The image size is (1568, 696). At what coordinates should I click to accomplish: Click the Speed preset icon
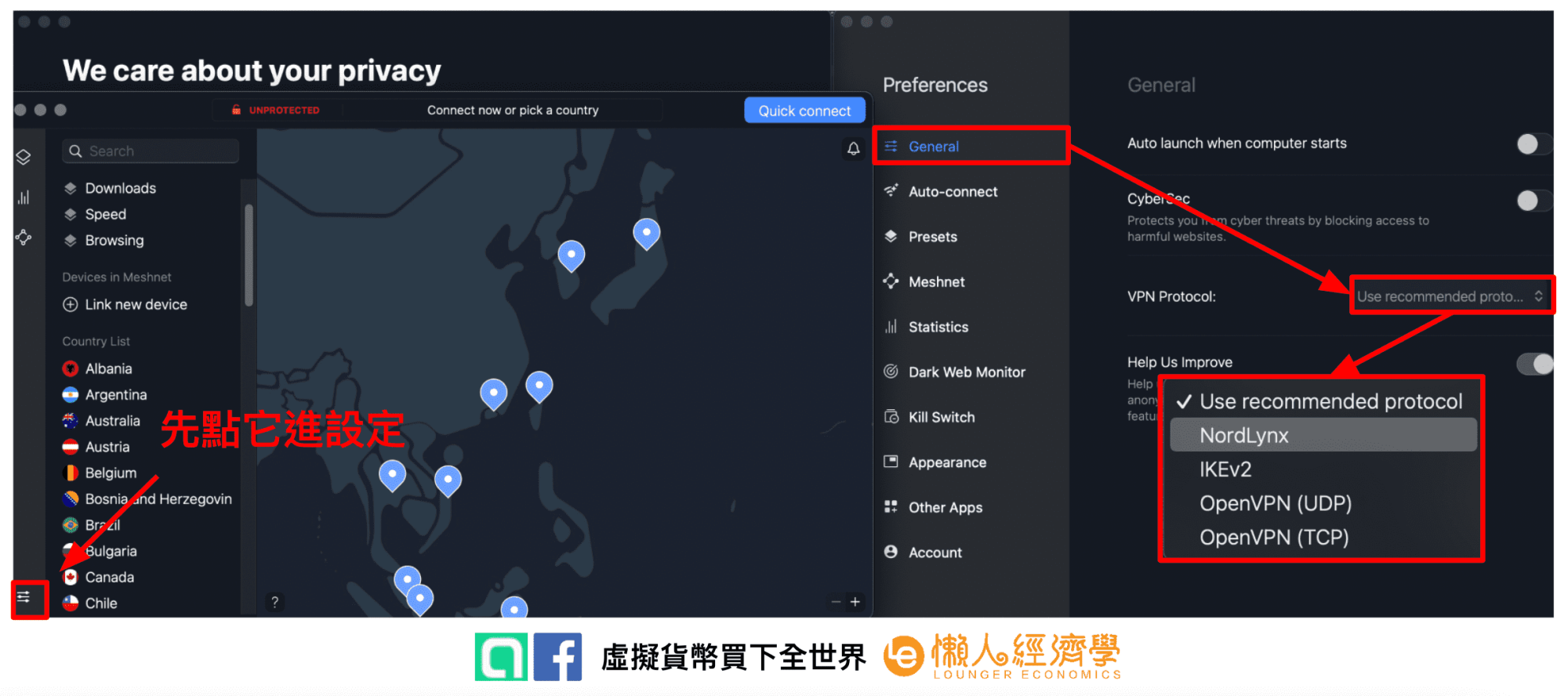coord(71,214)
